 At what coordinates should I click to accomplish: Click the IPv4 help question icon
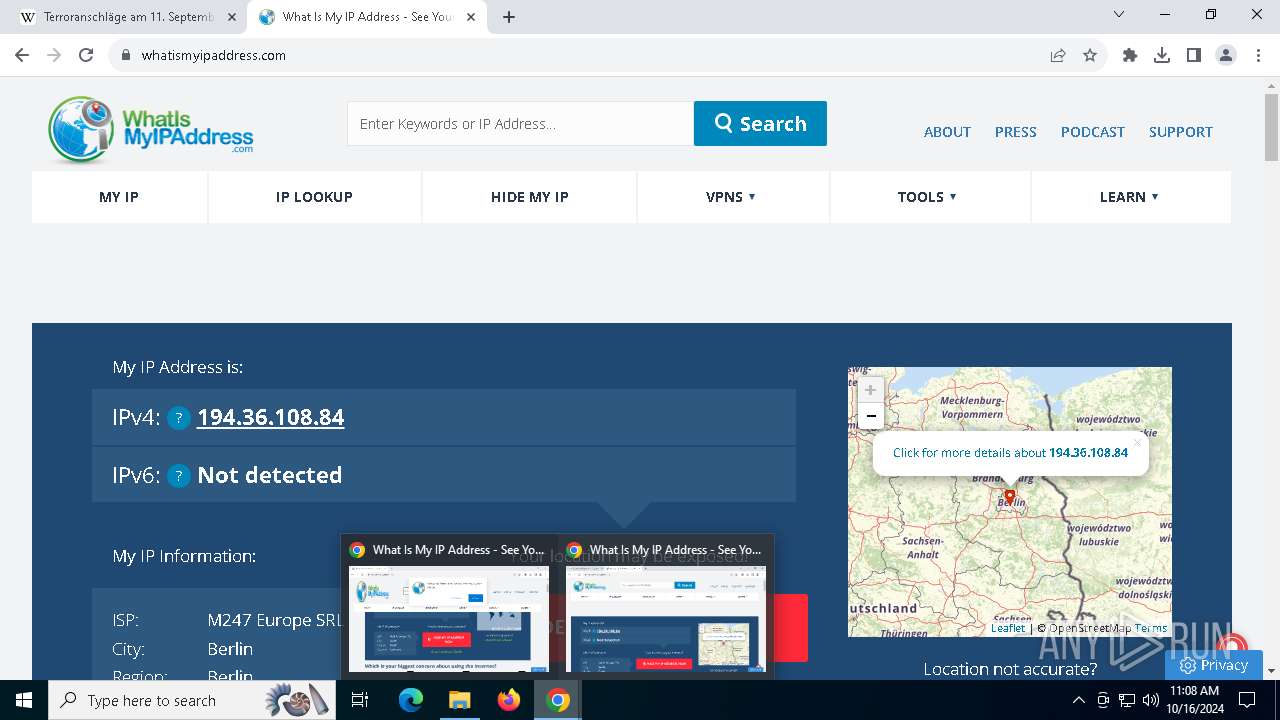point(178,418)
